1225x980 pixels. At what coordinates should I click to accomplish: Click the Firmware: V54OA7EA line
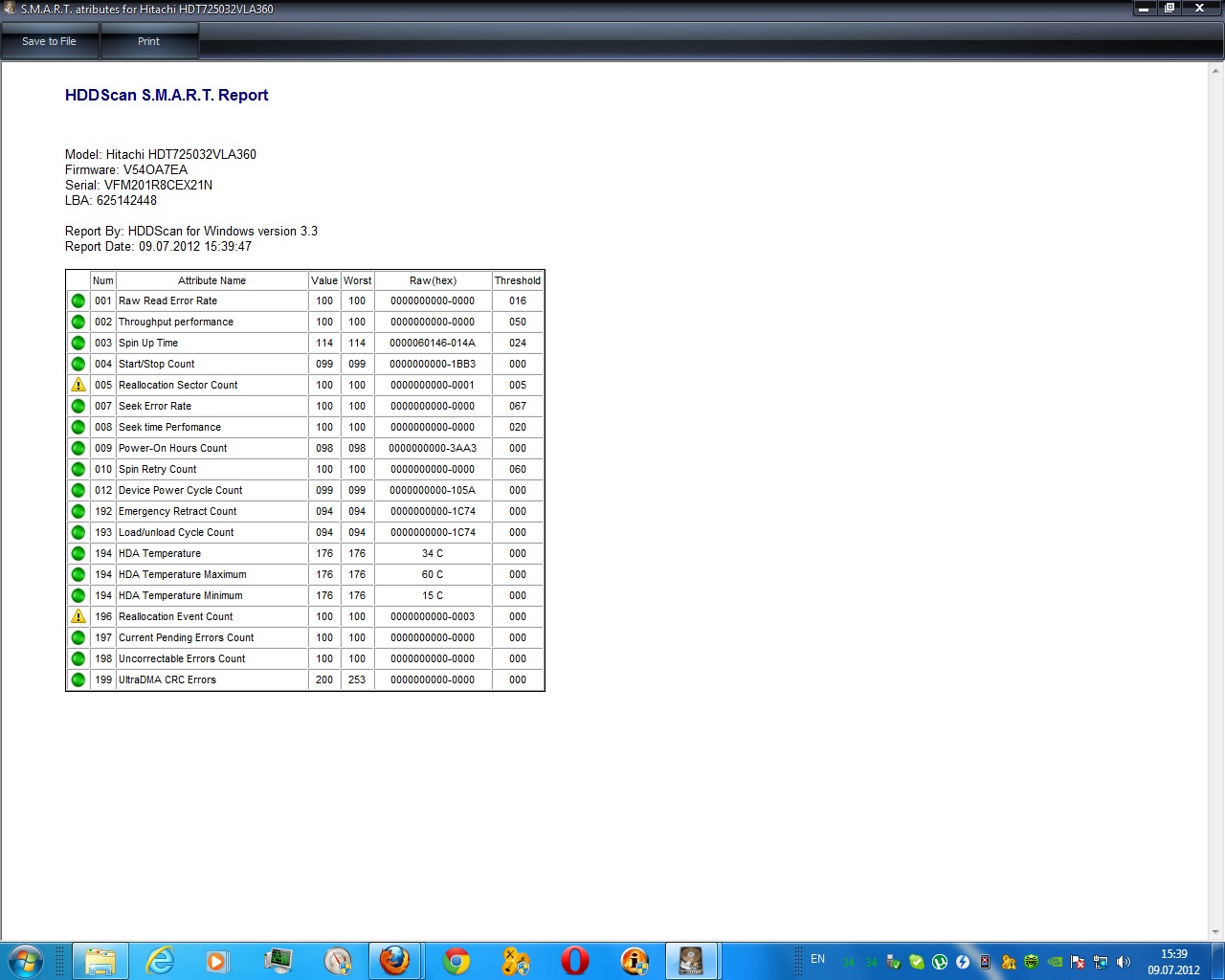point(126,169)
